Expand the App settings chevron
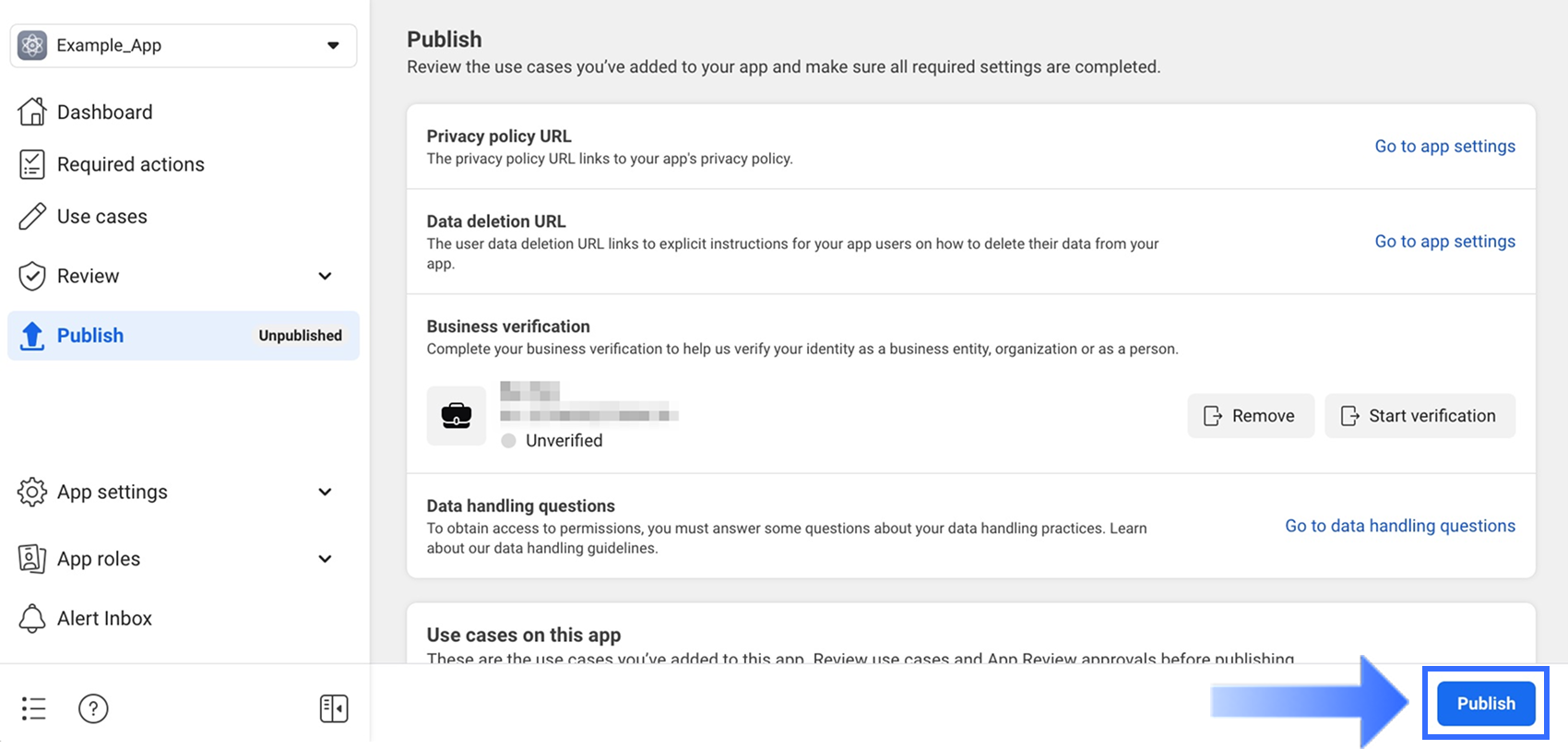 [325, 492]
